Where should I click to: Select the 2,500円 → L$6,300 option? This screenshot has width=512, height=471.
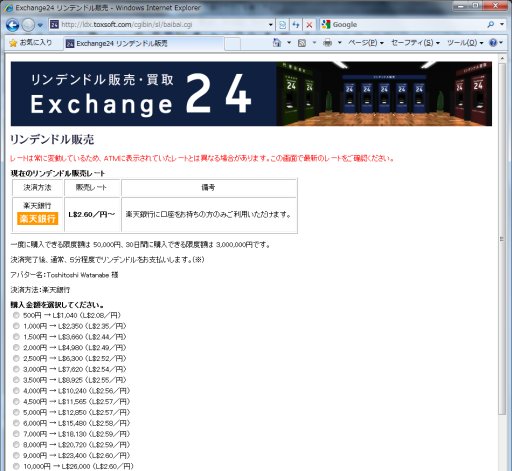[16, 358]
